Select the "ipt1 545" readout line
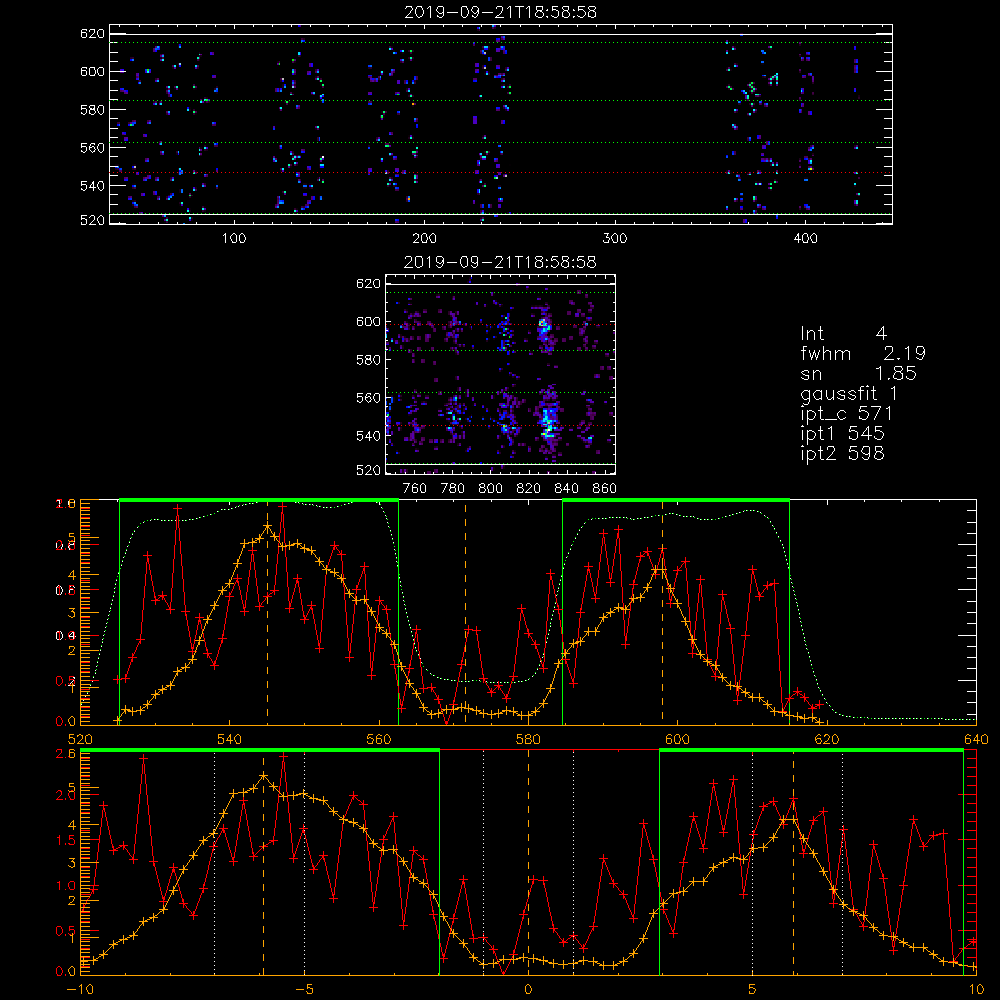Screen dimensions: 1000x1000 pyautogui.click(x=842, y=434)
